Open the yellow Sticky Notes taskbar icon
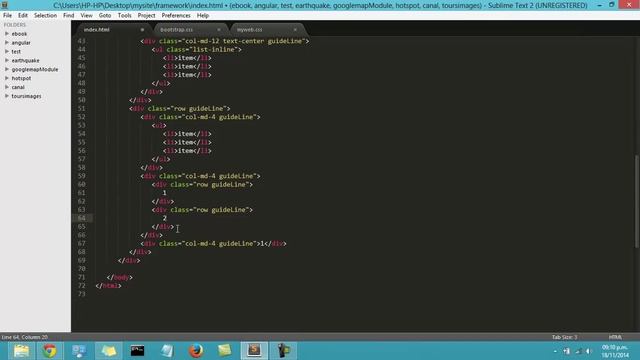 (108, 351)
